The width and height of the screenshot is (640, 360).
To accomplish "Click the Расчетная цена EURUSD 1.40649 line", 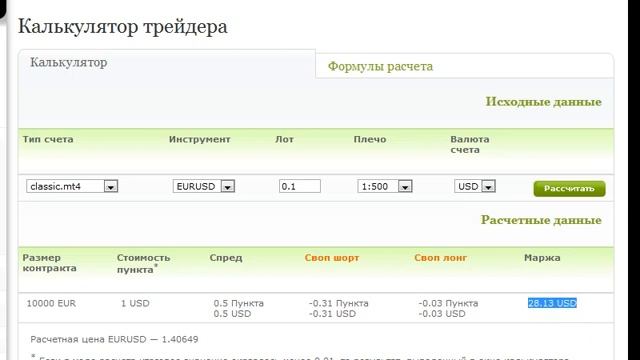I will [114, 339].
